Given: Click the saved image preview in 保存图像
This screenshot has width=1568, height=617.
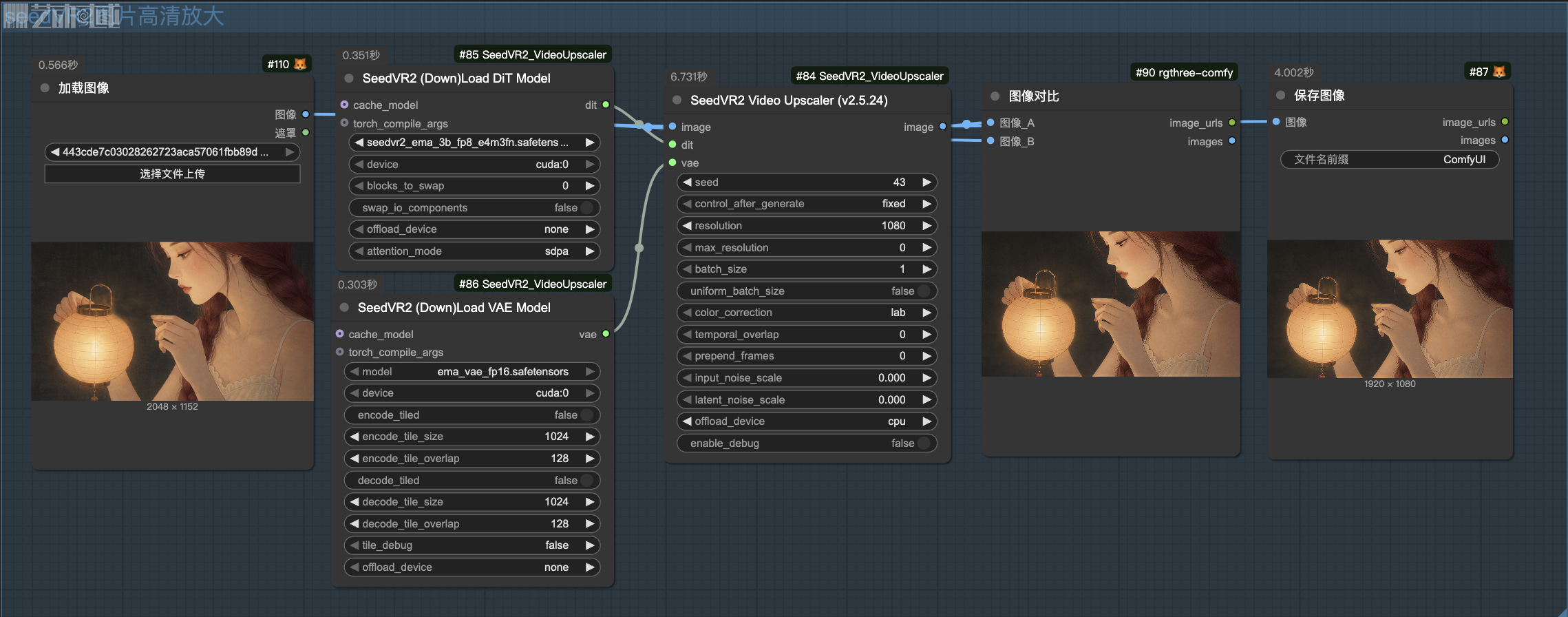Looking at the screenshot, I should pos(1390,308).
